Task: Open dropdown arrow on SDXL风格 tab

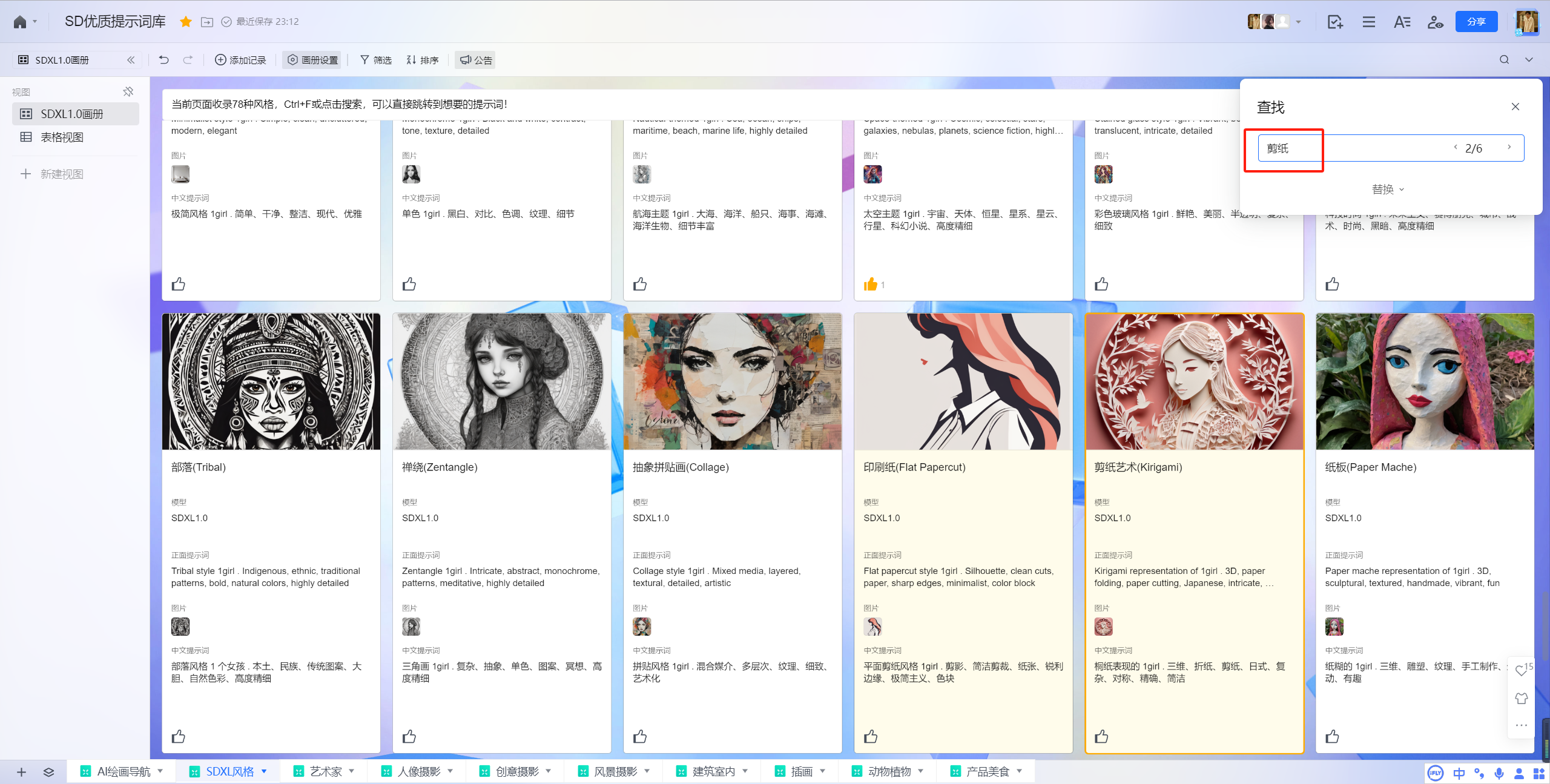Action: (265, 771)
